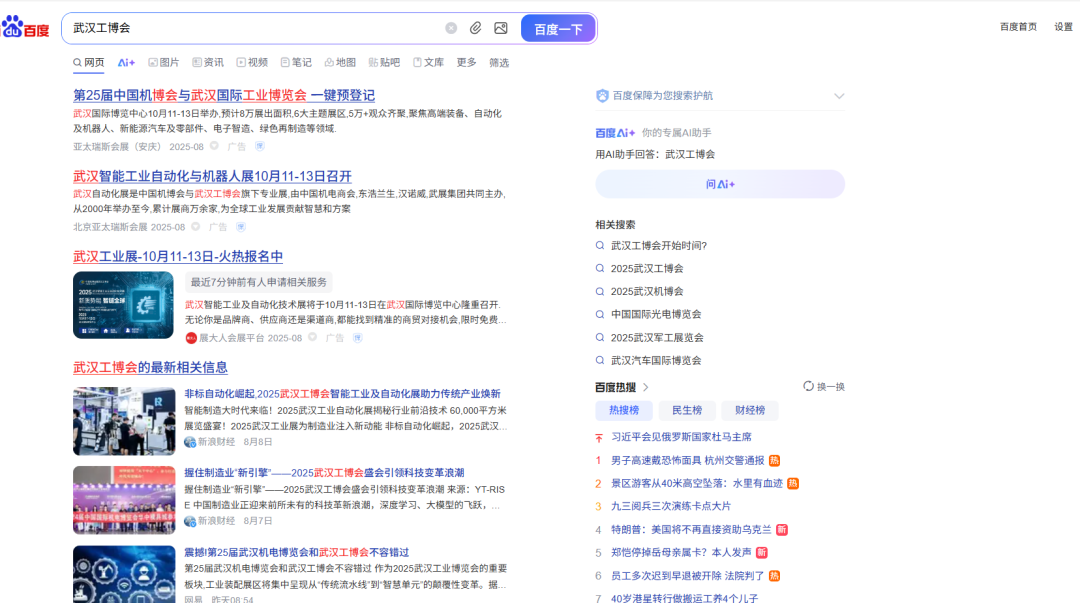
Task: Expand the 更多 more options menu
Action: [x=464, y=62]
